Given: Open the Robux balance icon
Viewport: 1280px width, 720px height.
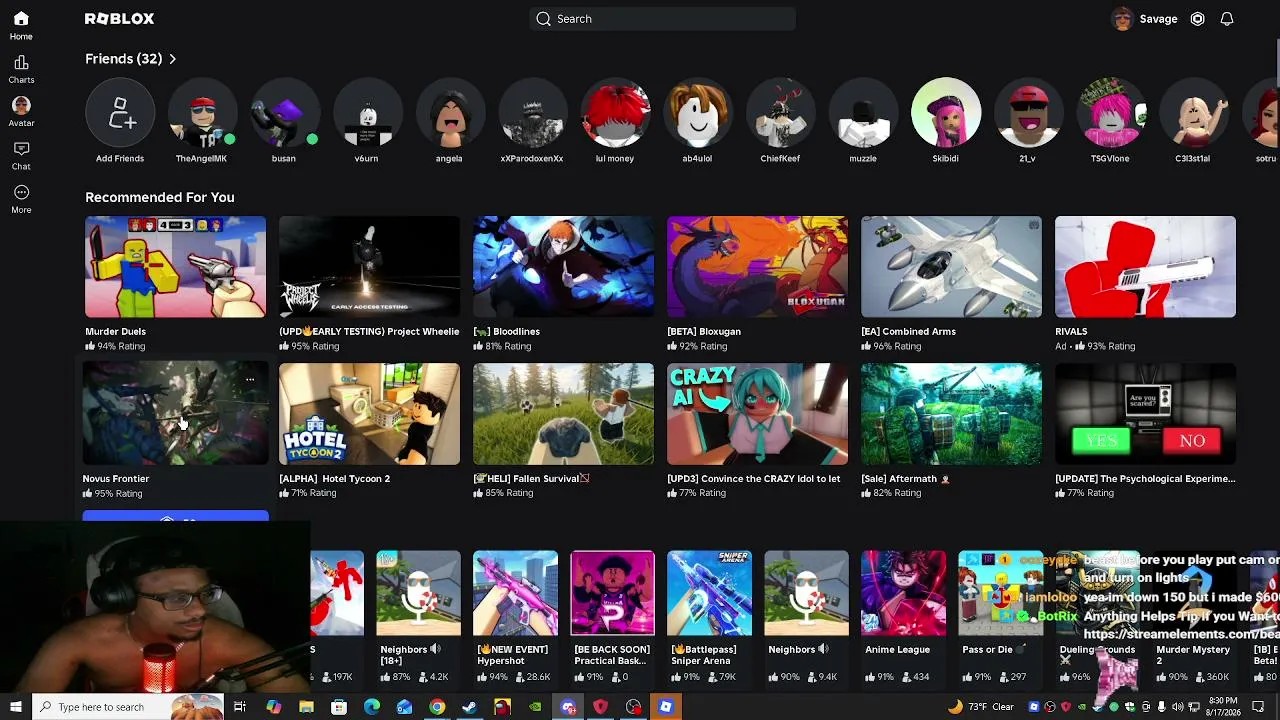Looking at the screenshot, I should coord(1197,19).
